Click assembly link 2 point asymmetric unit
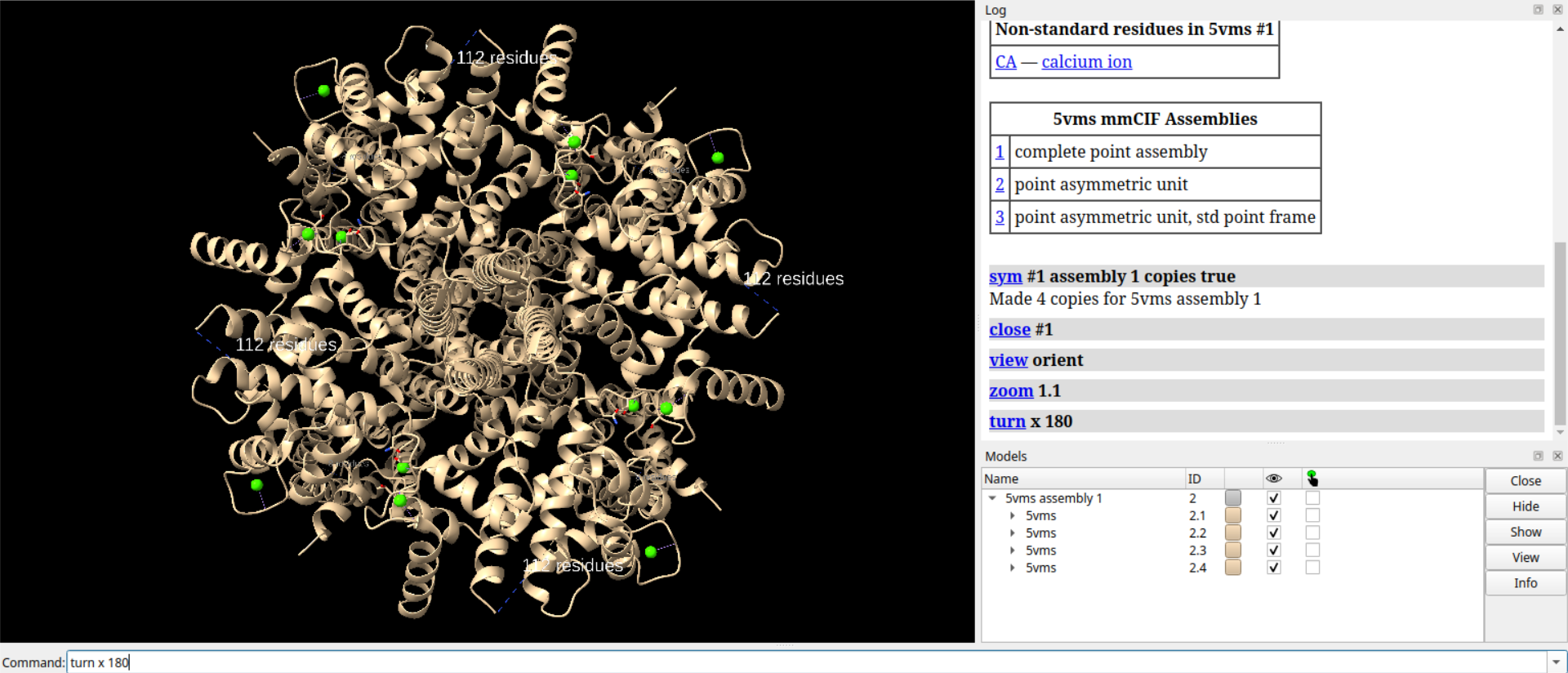This screenshot has width=1568, height=673. pyautogui.click(x=1000, y=185)
